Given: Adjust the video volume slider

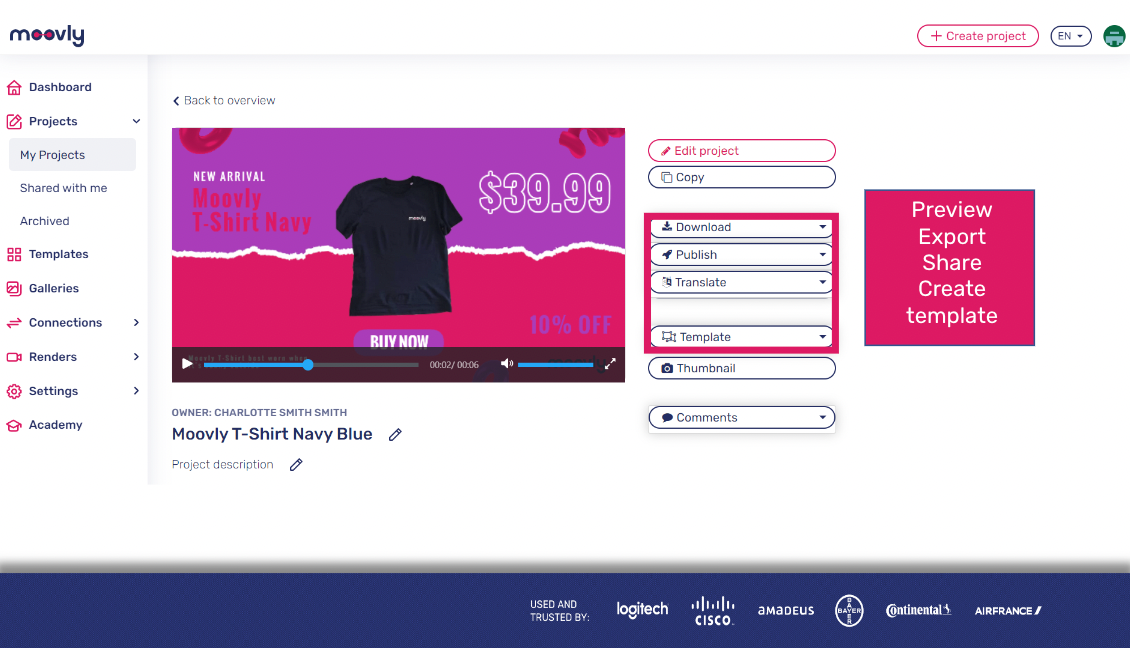Looking at the screenshot, I should [555, 365].
